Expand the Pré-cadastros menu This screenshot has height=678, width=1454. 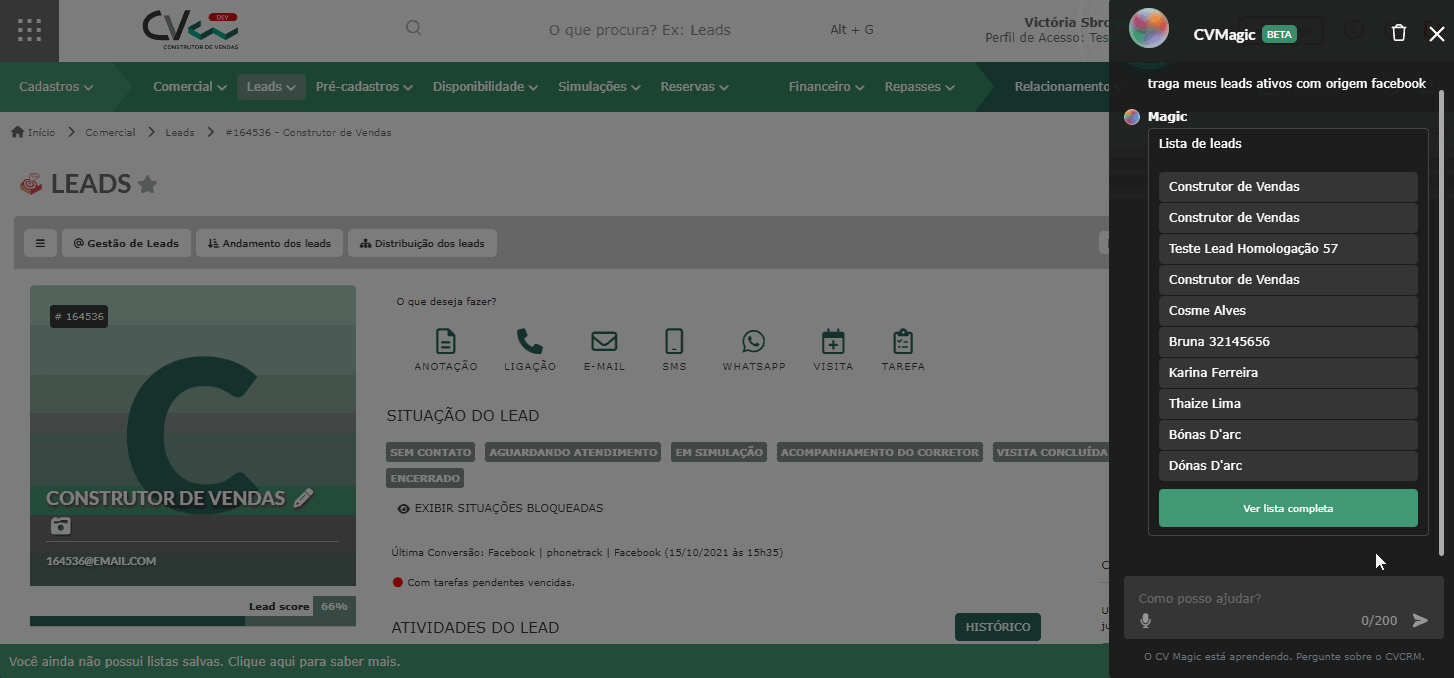click(364, 87)
